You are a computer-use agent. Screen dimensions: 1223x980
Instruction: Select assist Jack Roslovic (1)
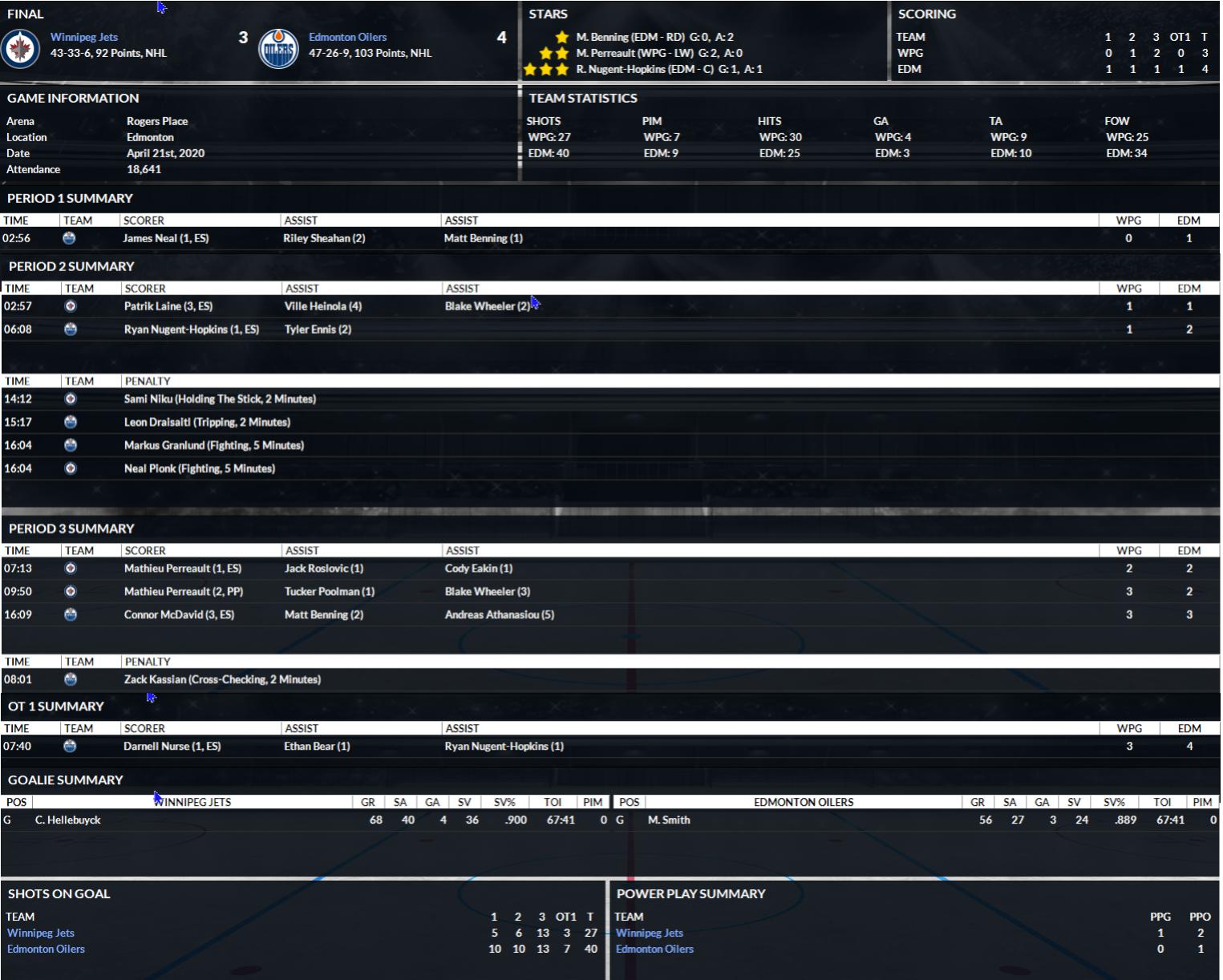click(x=324, y=569)
